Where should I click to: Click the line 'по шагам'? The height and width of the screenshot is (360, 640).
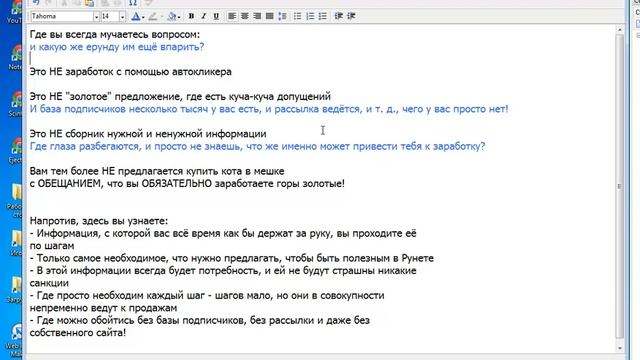point(52,246)
